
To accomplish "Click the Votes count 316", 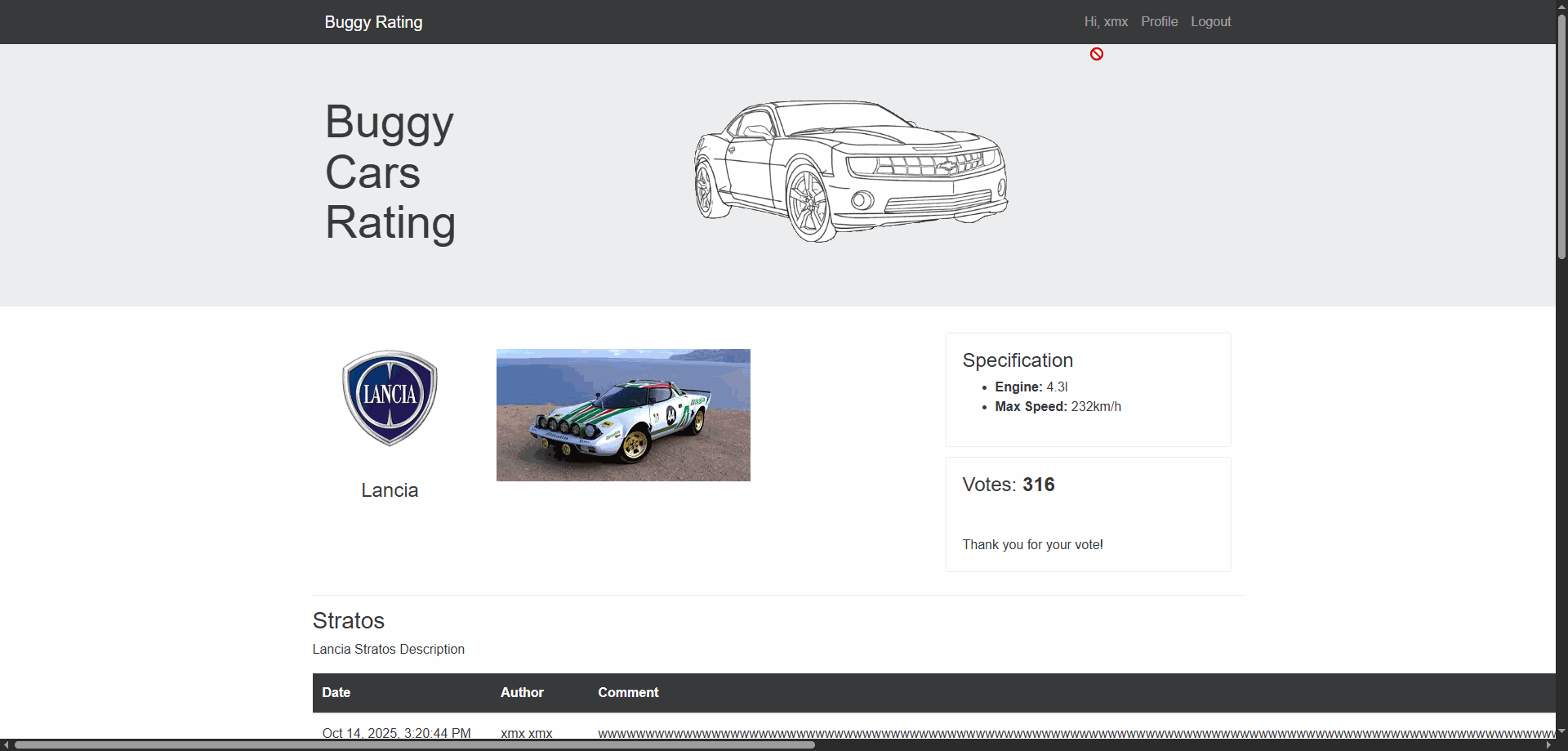I will (1038, 485).
